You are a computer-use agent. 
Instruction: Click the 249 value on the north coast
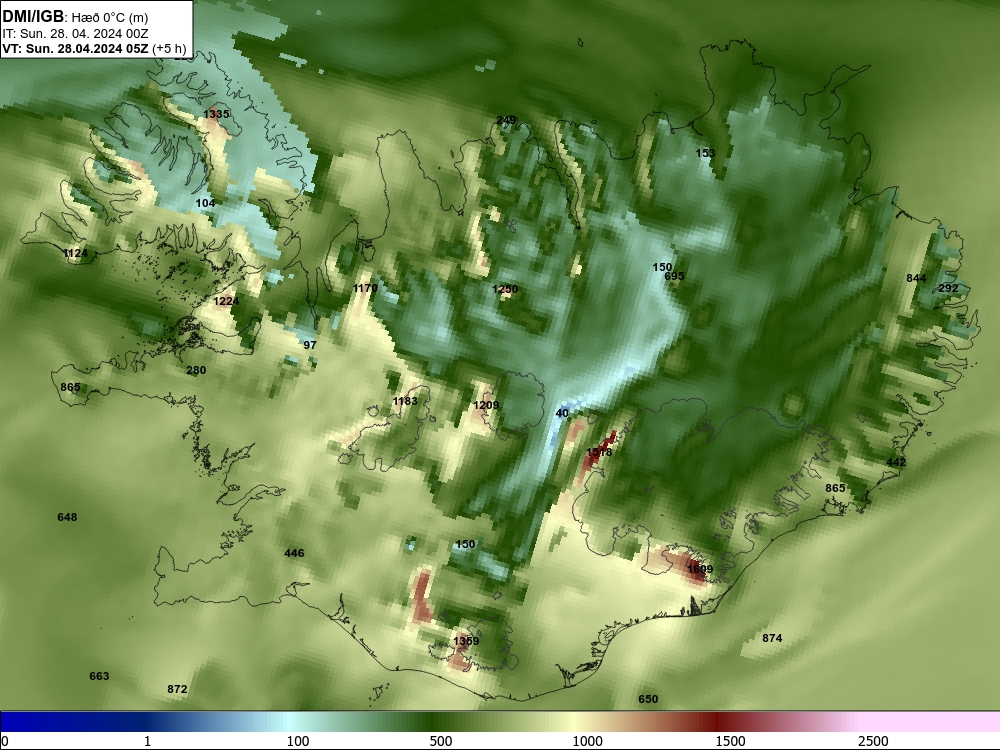click(506, 120)
